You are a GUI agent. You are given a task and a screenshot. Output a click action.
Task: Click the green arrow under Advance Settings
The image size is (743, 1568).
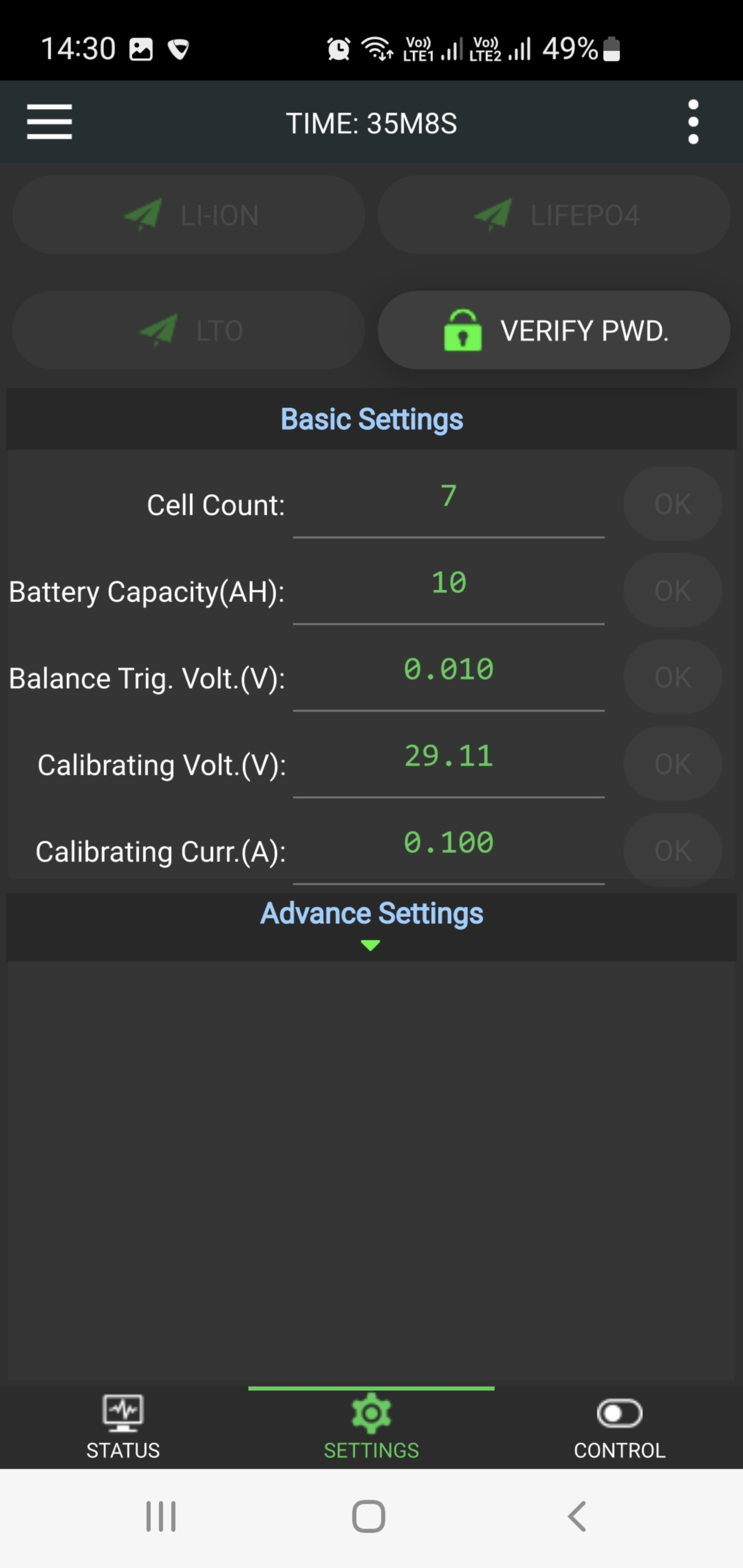pyautogui.click(x=370, y=945)
